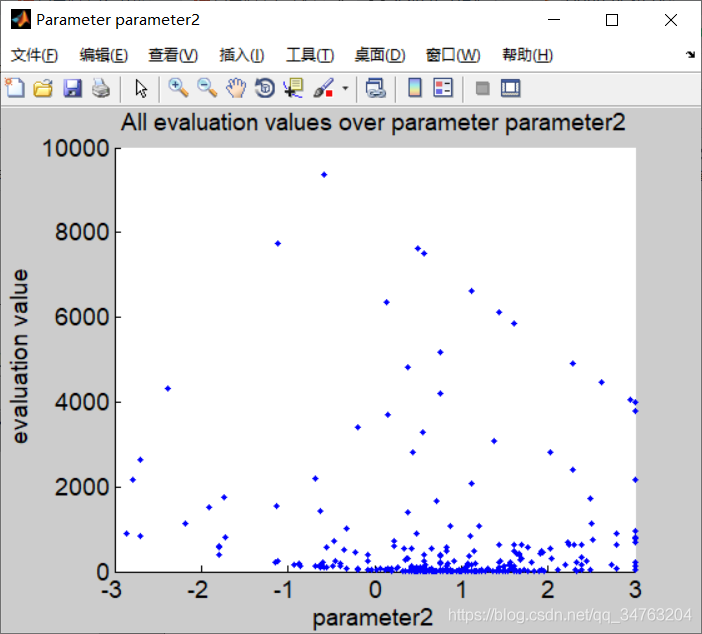Image resolution: width=702 pixels, height=634 pixels.
Task: Activate the Zoom In magnifier tool
Action: click(178, 88)
